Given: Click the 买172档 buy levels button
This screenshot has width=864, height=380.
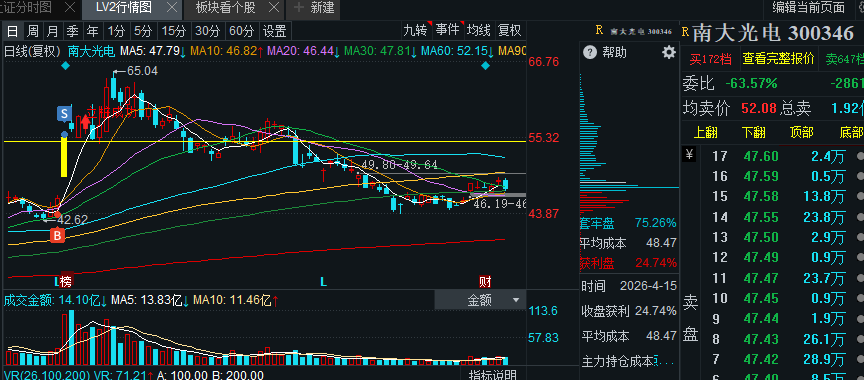Looking at the screenshot, I should (710, 58).
